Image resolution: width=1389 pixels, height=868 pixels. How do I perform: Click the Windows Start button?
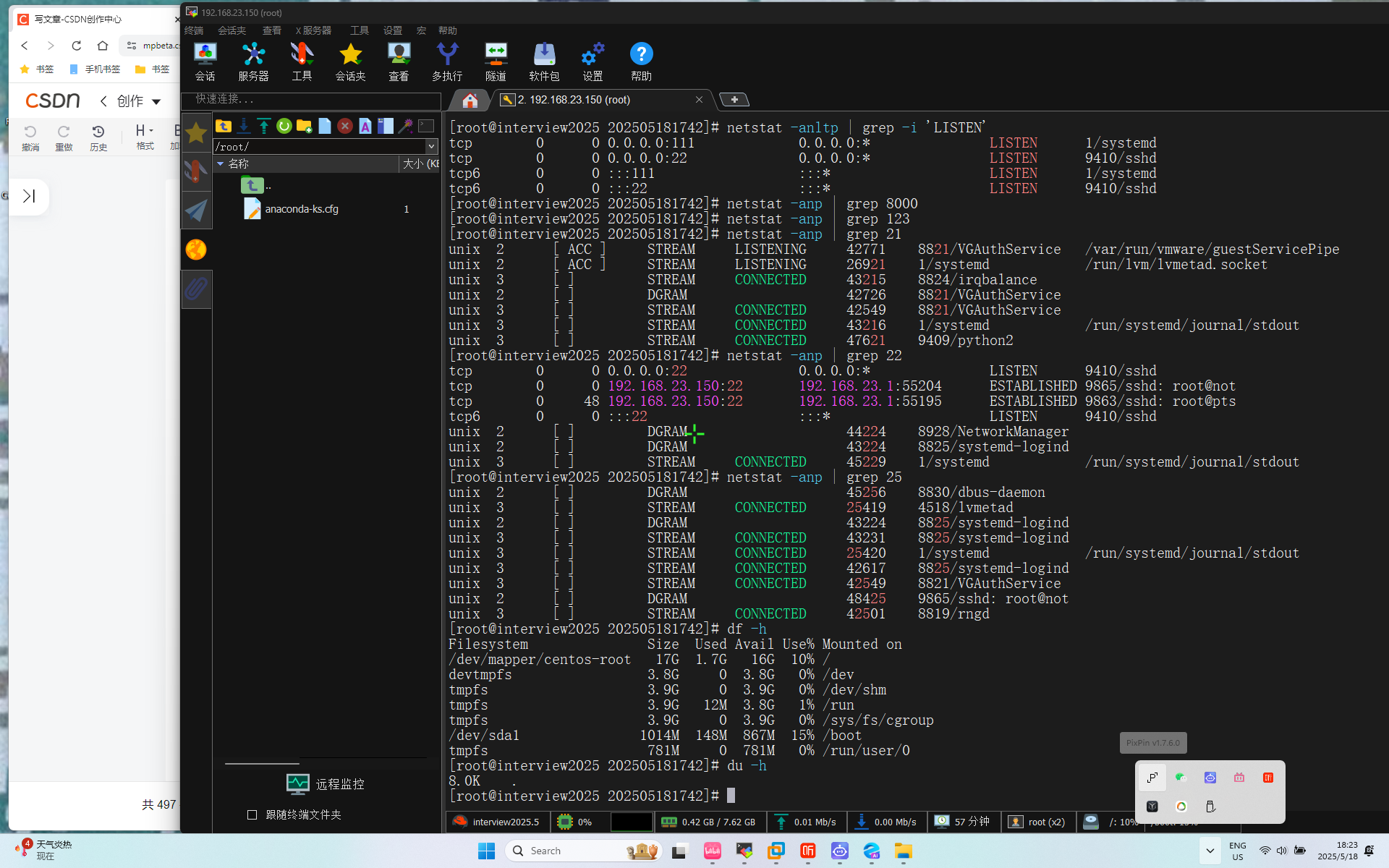coord(486,851)
